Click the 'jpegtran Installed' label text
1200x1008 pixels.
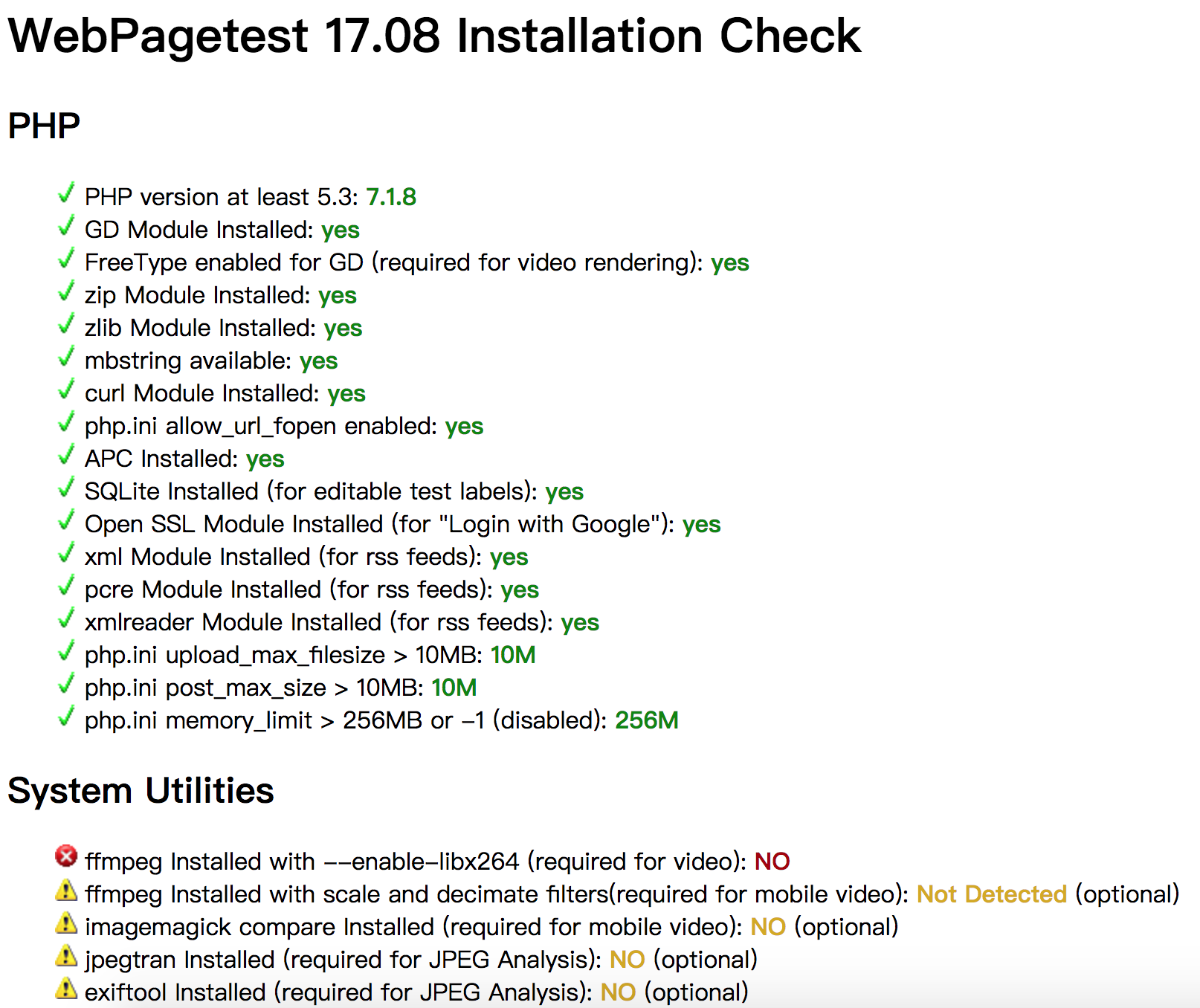coord(180,960)
